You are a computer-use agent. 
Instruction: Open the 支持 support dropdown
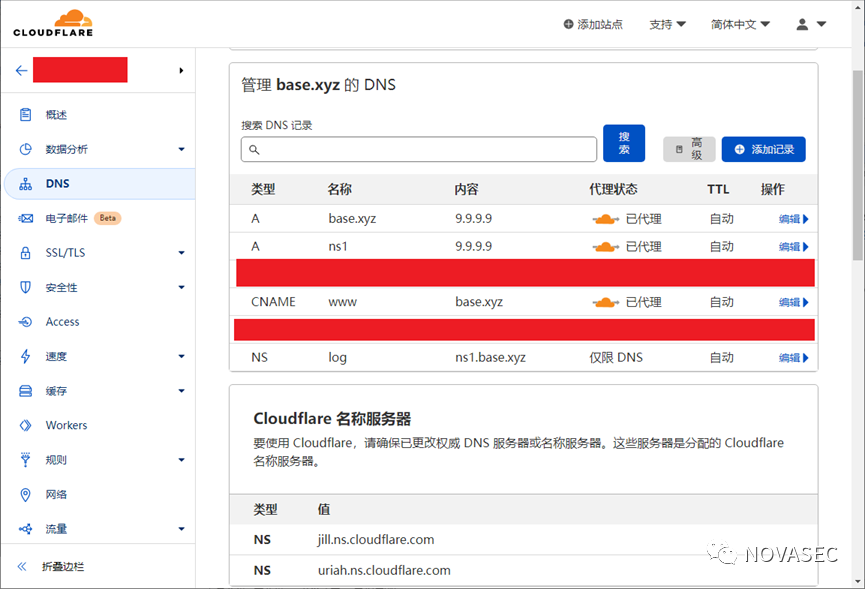point(667,24)
